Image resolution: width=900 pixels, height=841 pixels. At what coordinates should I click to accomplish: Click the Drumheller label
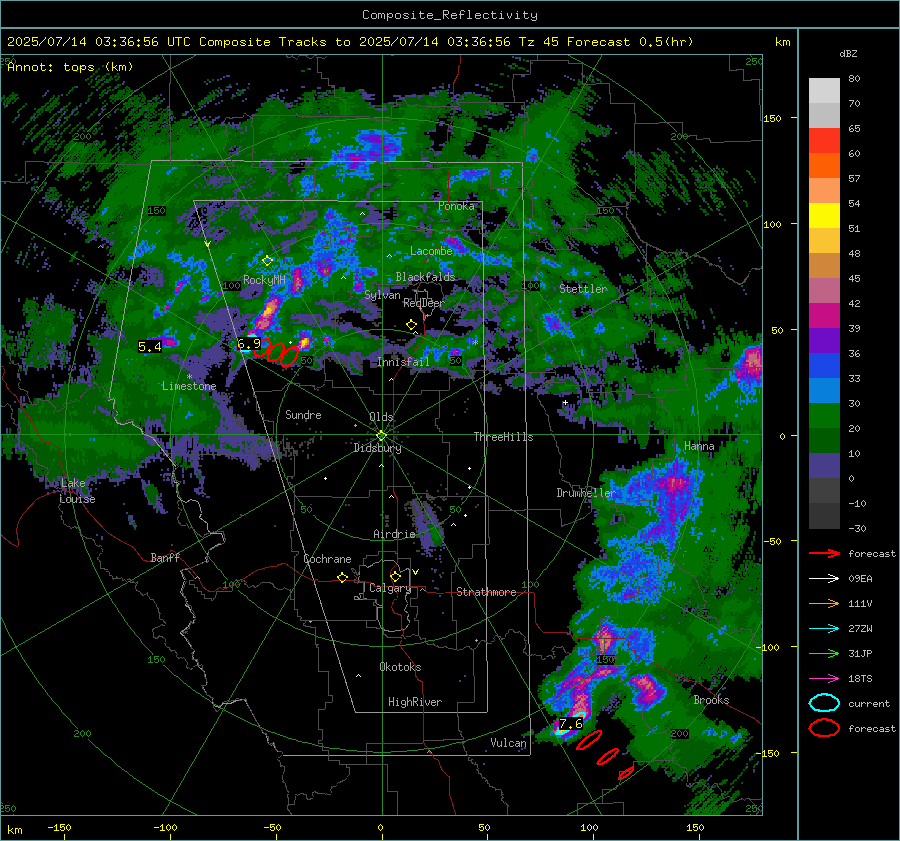coord(585,493)
